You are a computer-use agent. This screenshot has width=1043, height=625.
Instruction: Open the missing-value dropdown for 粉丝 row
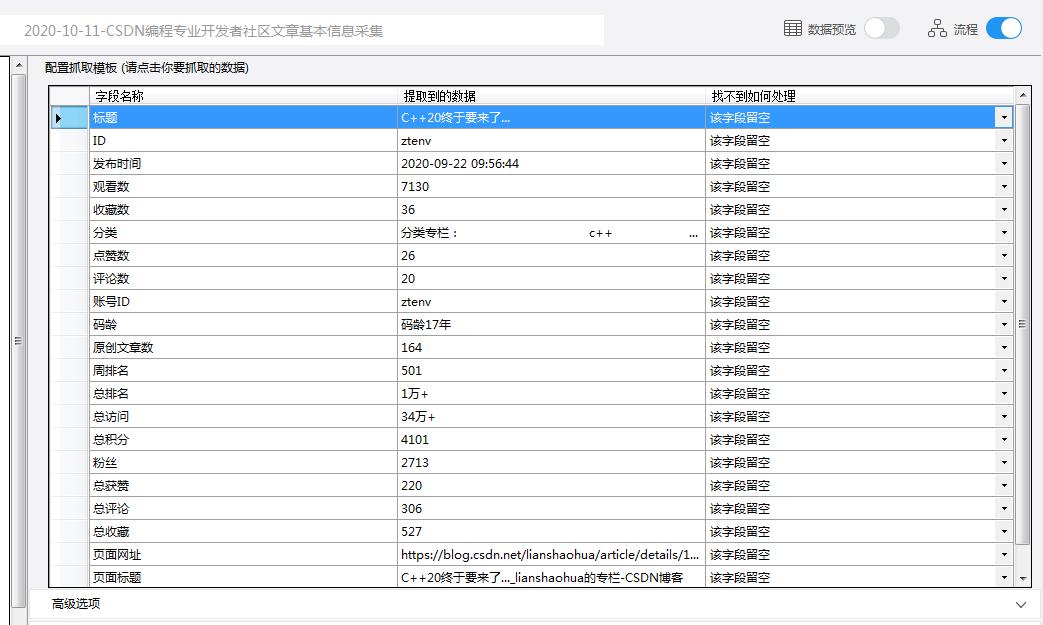click(x=1004, y=463)
